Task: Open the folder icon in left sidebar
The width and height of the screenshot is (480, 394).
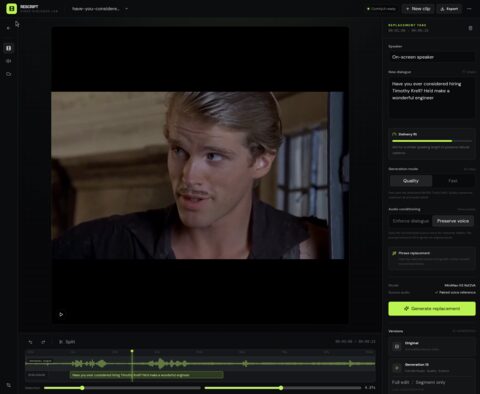Action: 9,74
